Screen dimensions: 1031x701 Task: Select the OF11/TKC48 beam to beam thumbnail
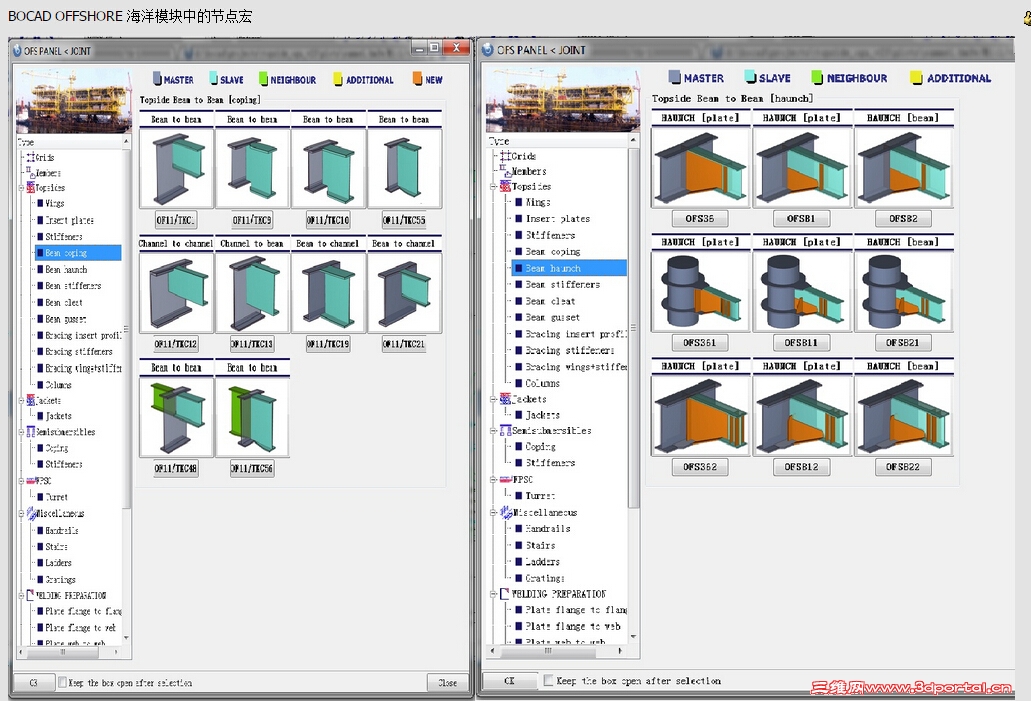click(176, 416)
